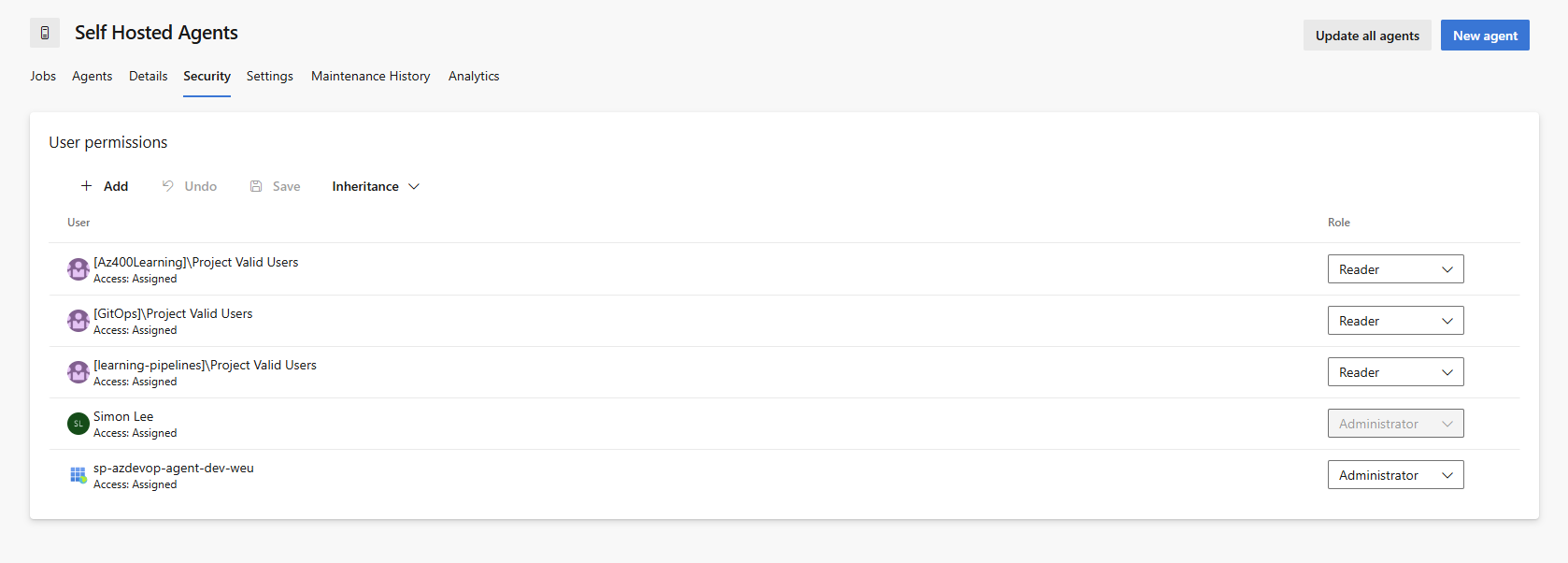The image size is (1568, 563).
Task: Click the learning-pipelines group avatar icon
Action: coord(78,372)
